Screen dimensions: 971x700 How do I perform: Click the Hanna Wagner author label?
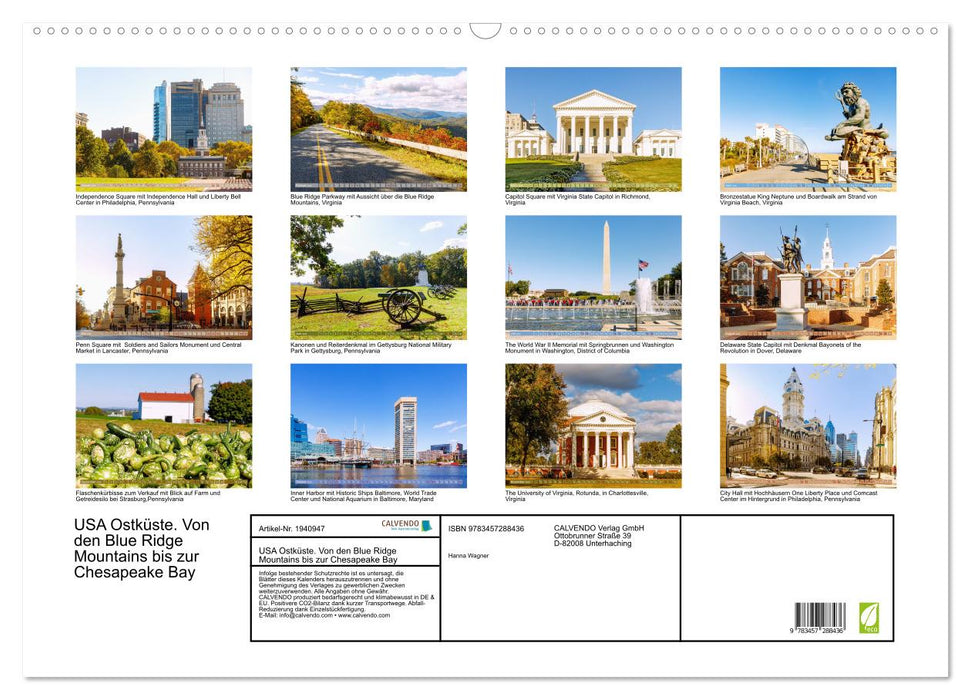click(x=470, y=556)
